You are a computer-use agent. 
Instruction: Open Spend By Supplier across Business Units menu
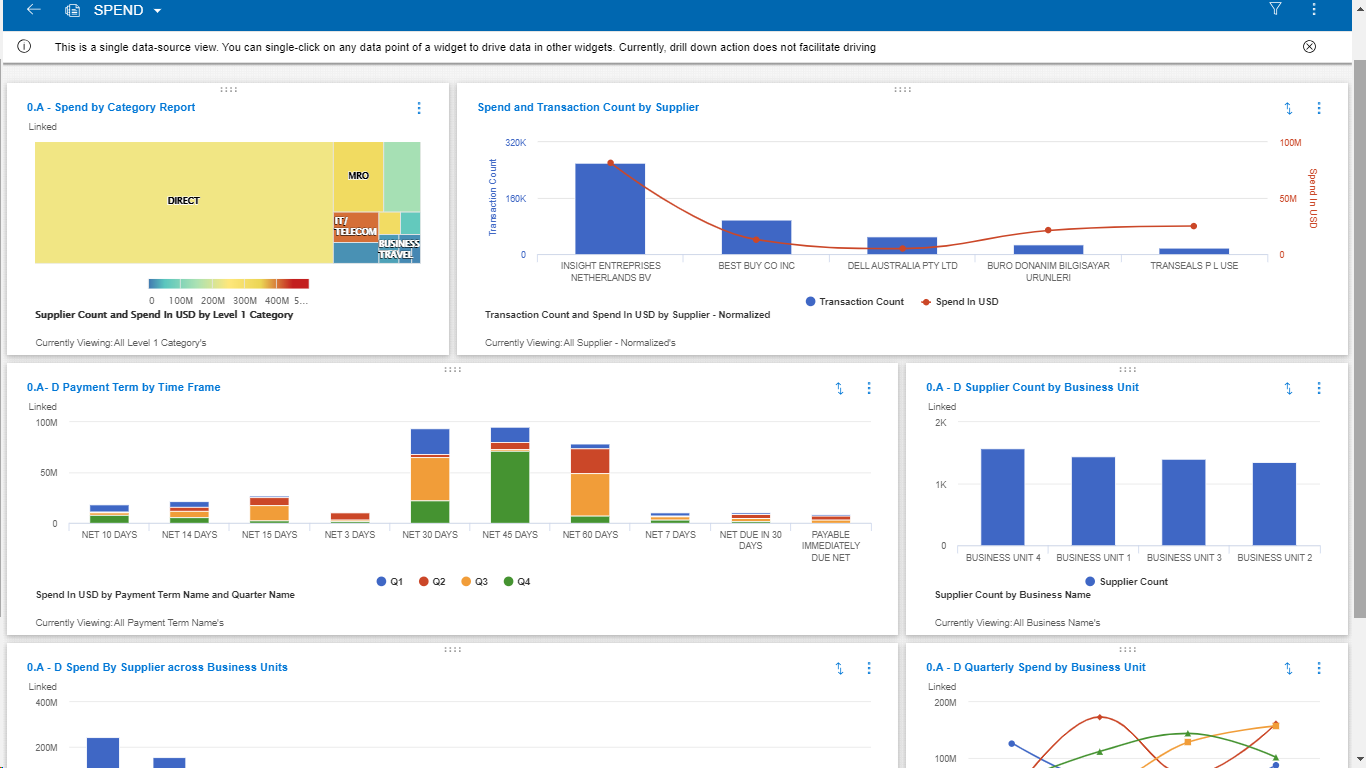tap(869, 668)
